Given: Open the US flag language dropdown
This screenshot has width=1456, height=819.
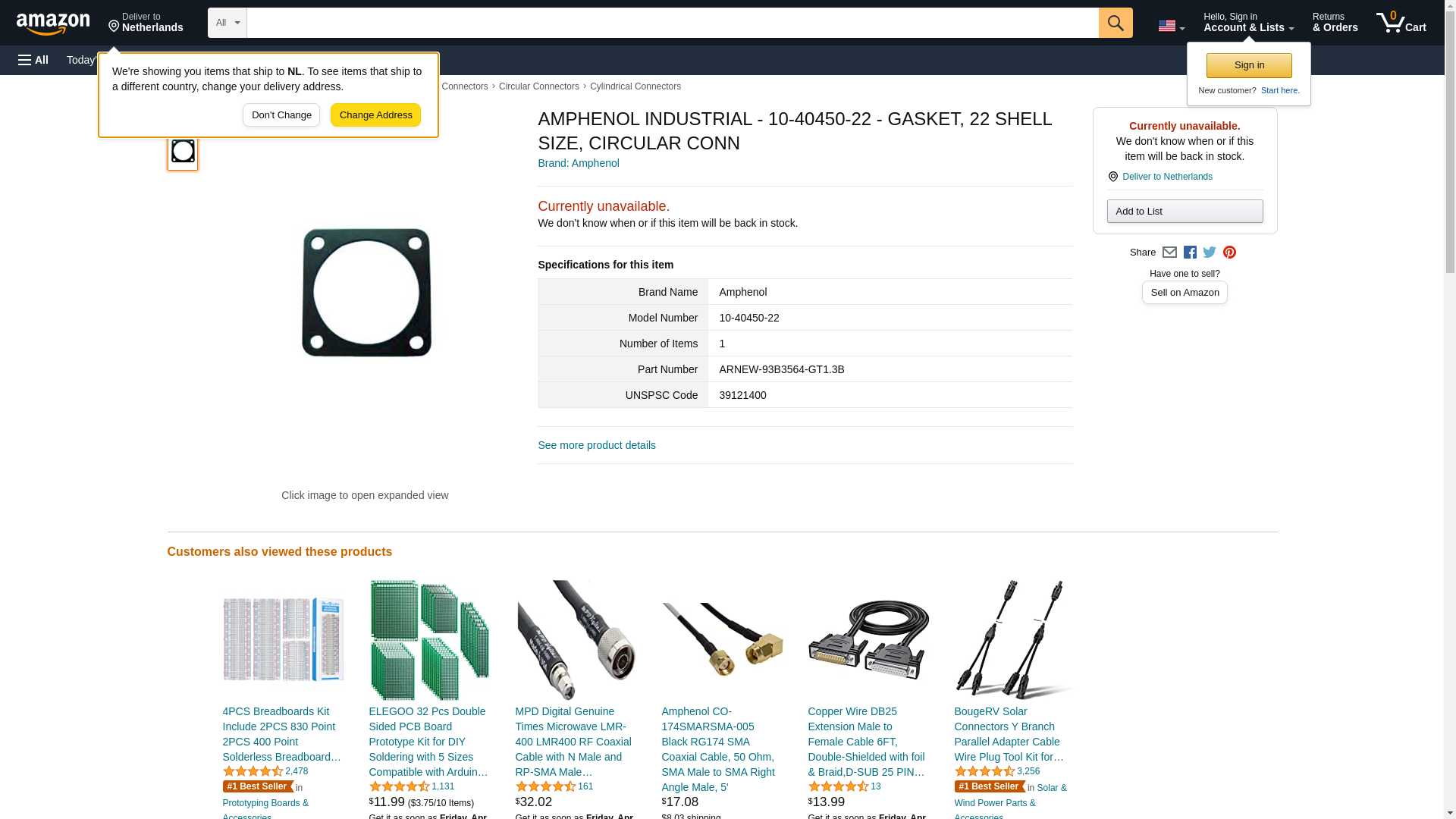Looking at the screenshot, I should pos(1172,26).
